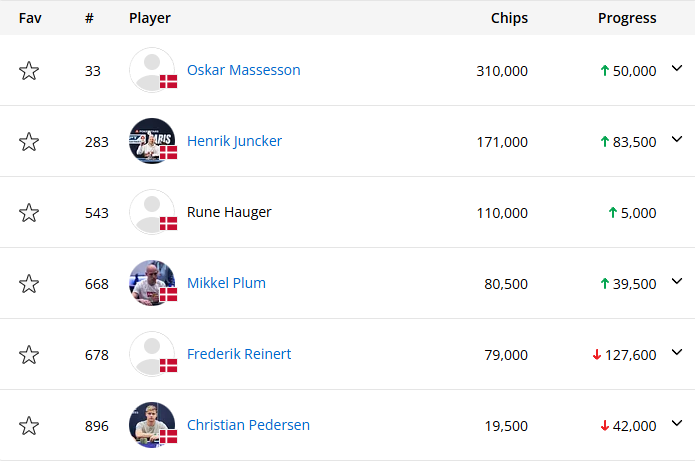This screenshot has width=695, height=461.
Task: Open Oskar Massesson's player profile link
Action: [243, 70]
